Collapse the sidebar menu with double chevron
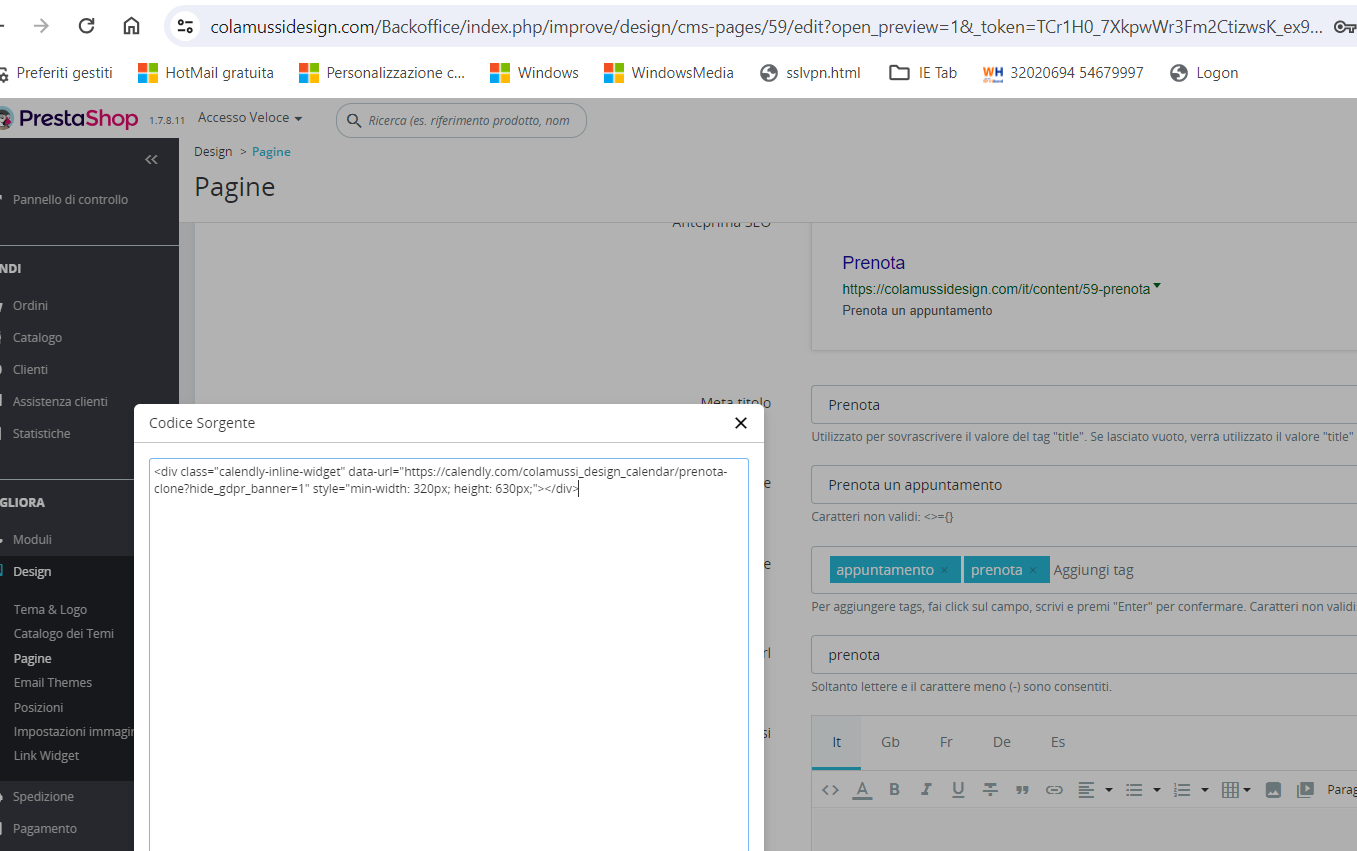The width and height of the screenshot is (1357, 851). (151, 160)
